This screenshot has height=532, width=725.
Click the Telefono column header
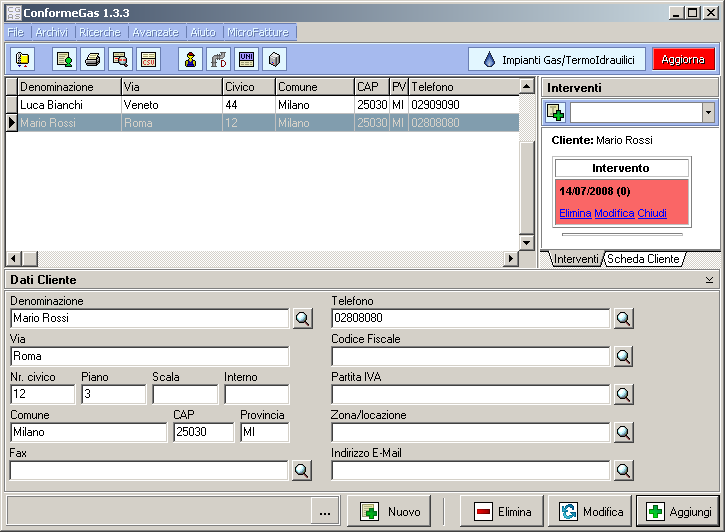[x=464, y=87]
